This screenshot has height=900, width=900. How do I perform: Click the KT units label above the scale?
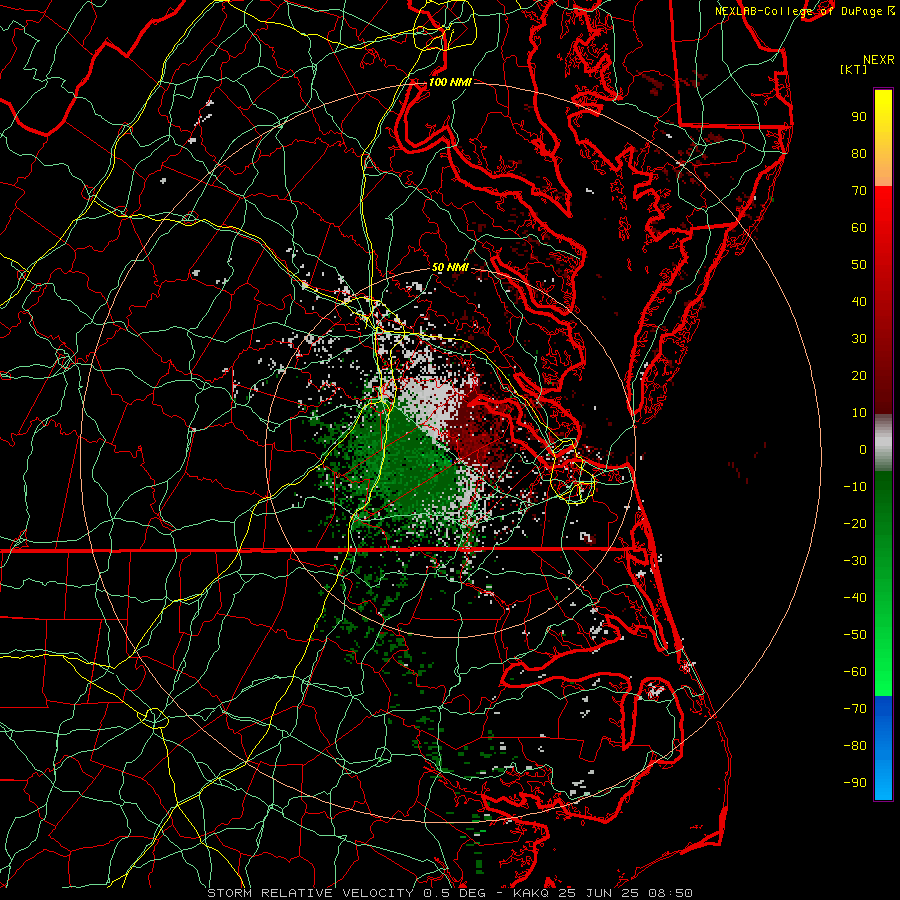(x=854, y=69)
